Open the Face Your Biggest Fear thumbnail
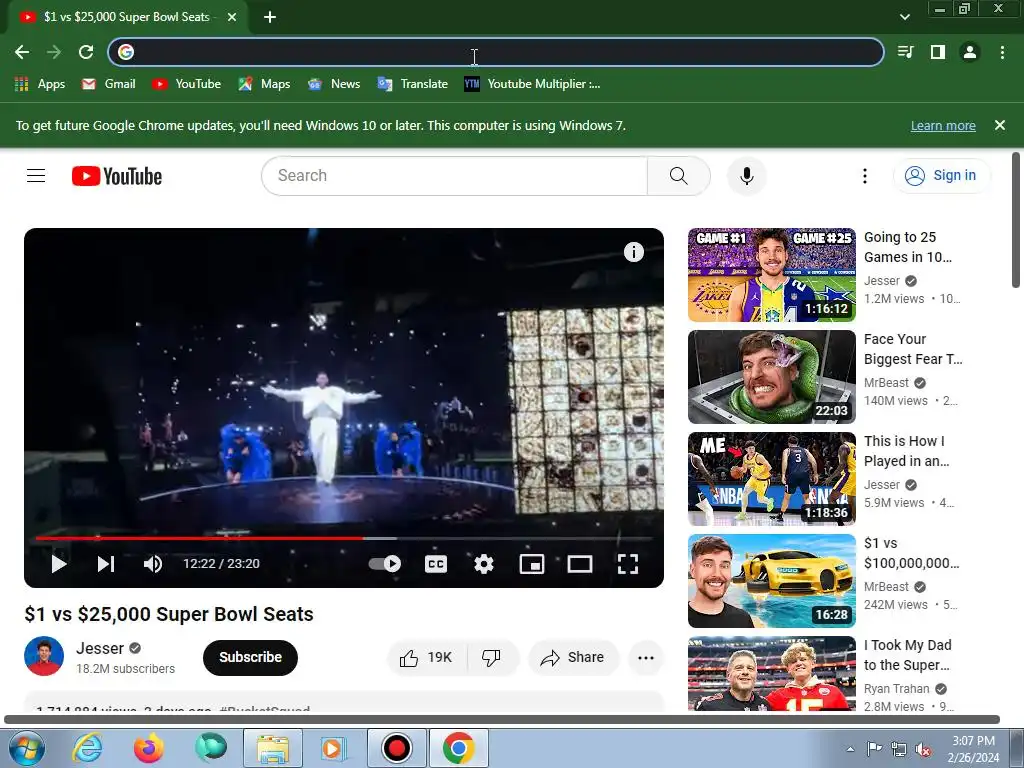This screenshot has width=1024, height=768. pyautogui.click(x=771, y=377)
